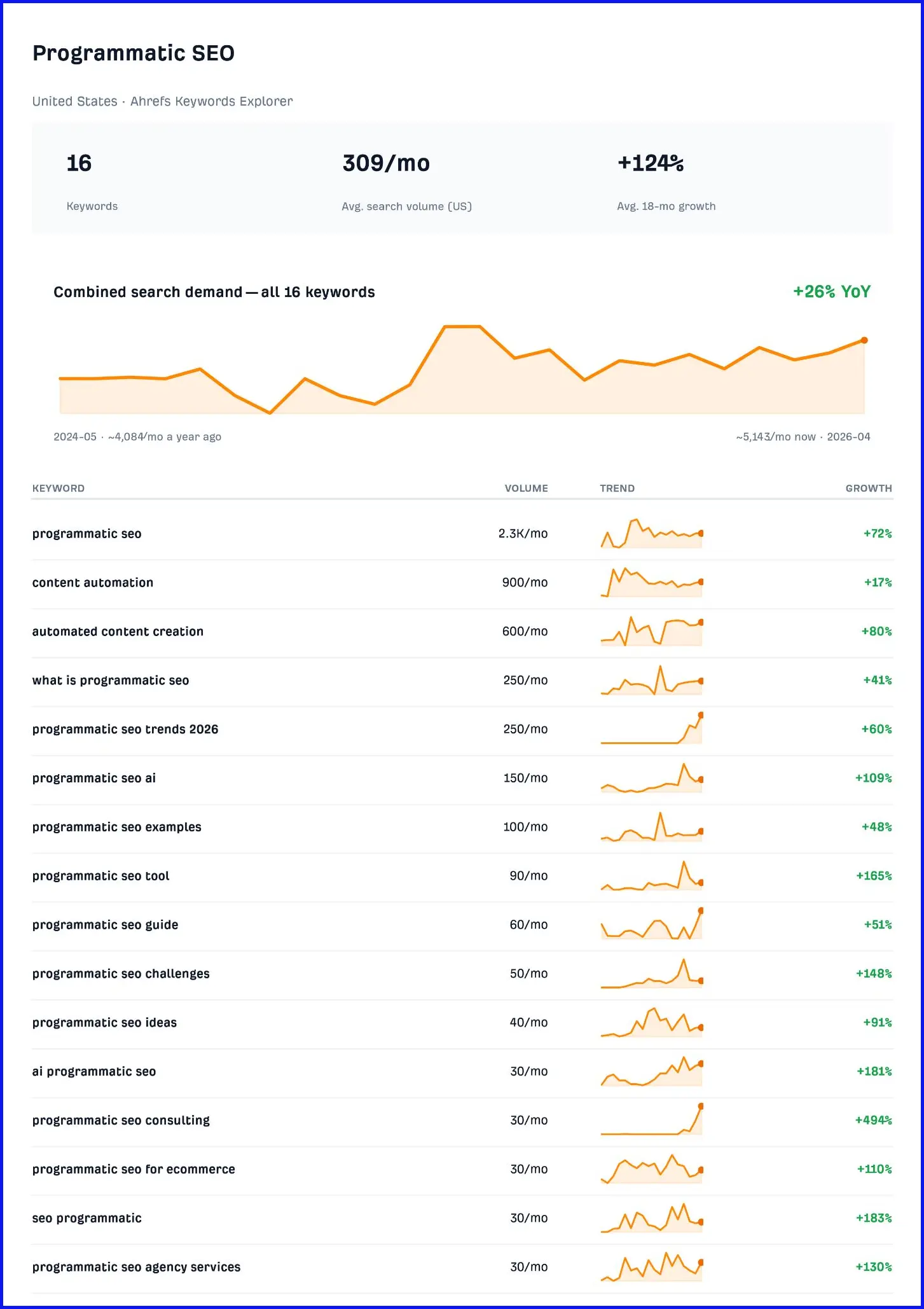
Task: Select 'ai programmatic seo' keyword
Action: (94, 1072)
